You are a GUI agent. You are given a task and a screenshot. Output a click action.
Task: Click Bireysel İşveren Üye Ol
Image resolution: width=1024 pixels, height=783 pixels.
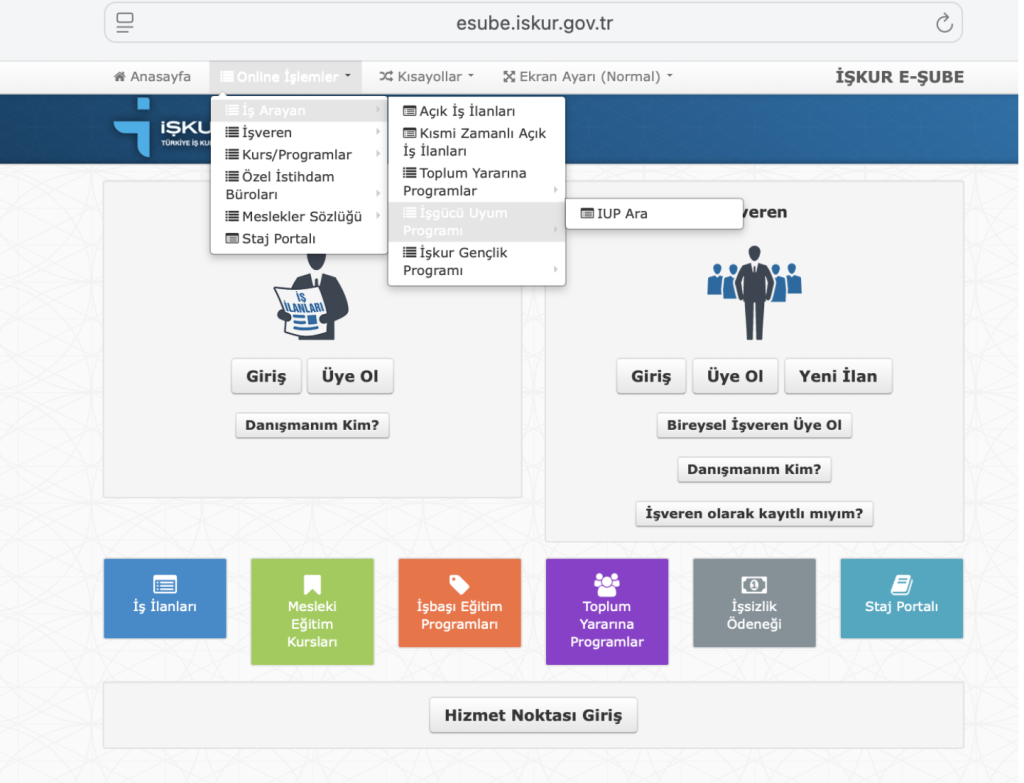pyautogui.click(x=754, y=425)
